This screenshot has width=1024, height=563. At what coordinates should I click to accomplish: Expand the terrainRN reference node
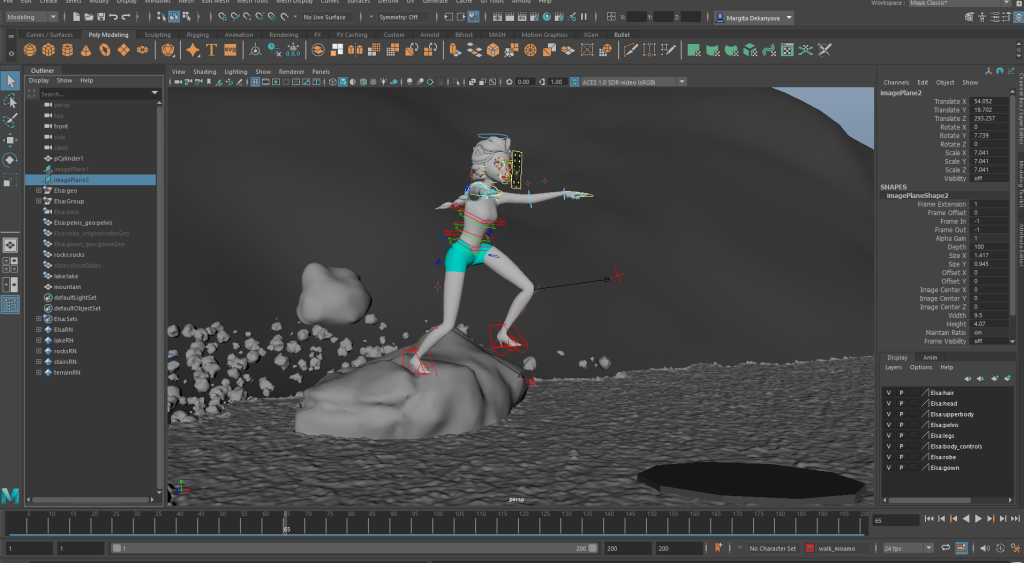[x=39, y=372]
